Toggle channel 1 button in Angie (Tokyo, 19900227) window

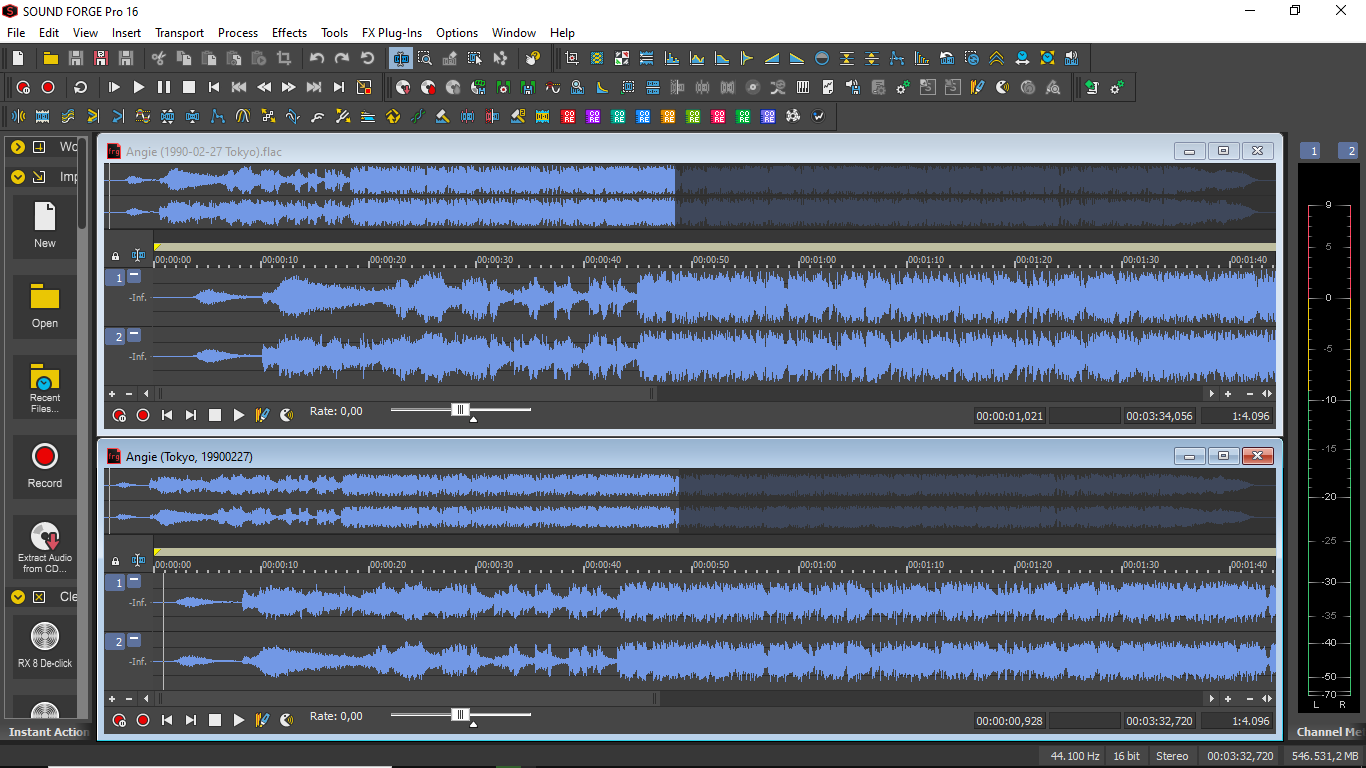[x=116, y=582]
